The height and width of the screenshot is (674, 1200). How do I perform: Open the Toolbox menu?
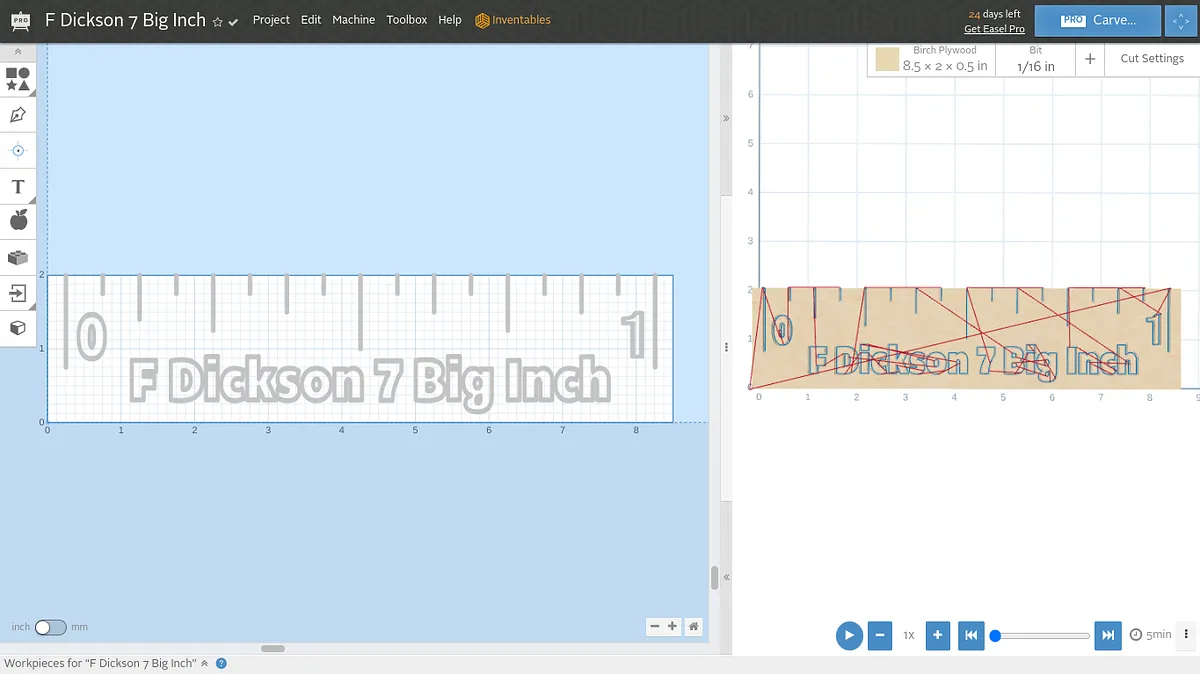[406, 20]
